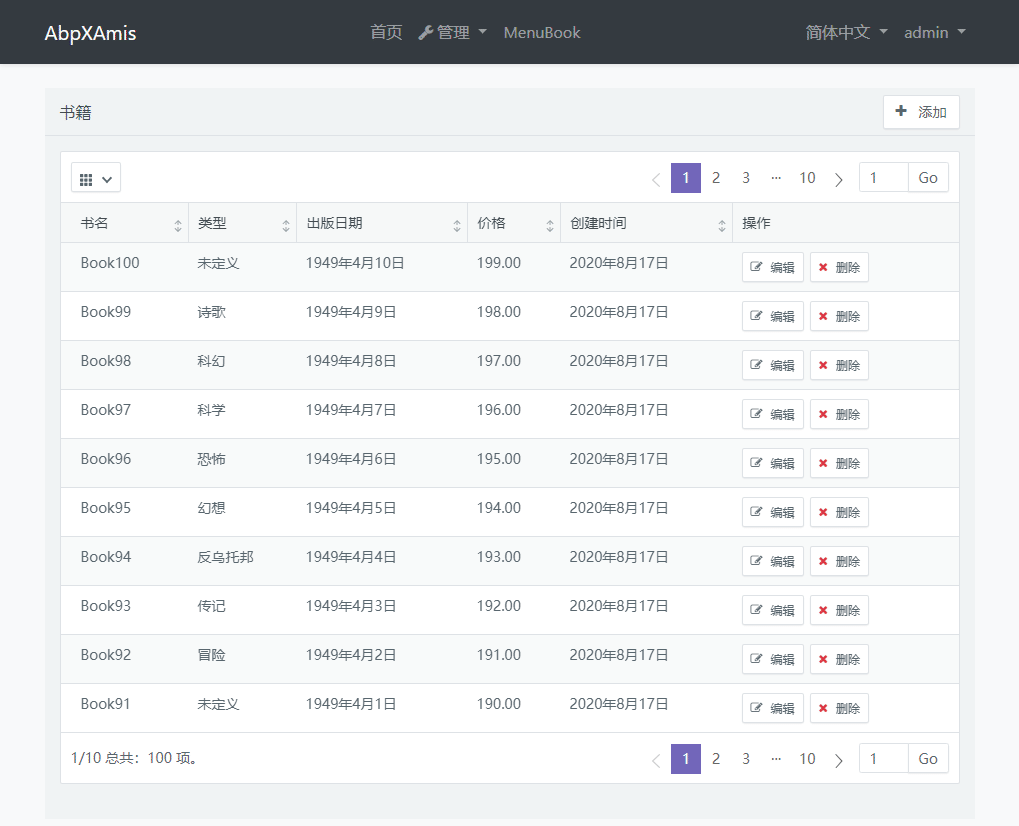
Task: Click the bottom Go button
Action: click(928, 758)
